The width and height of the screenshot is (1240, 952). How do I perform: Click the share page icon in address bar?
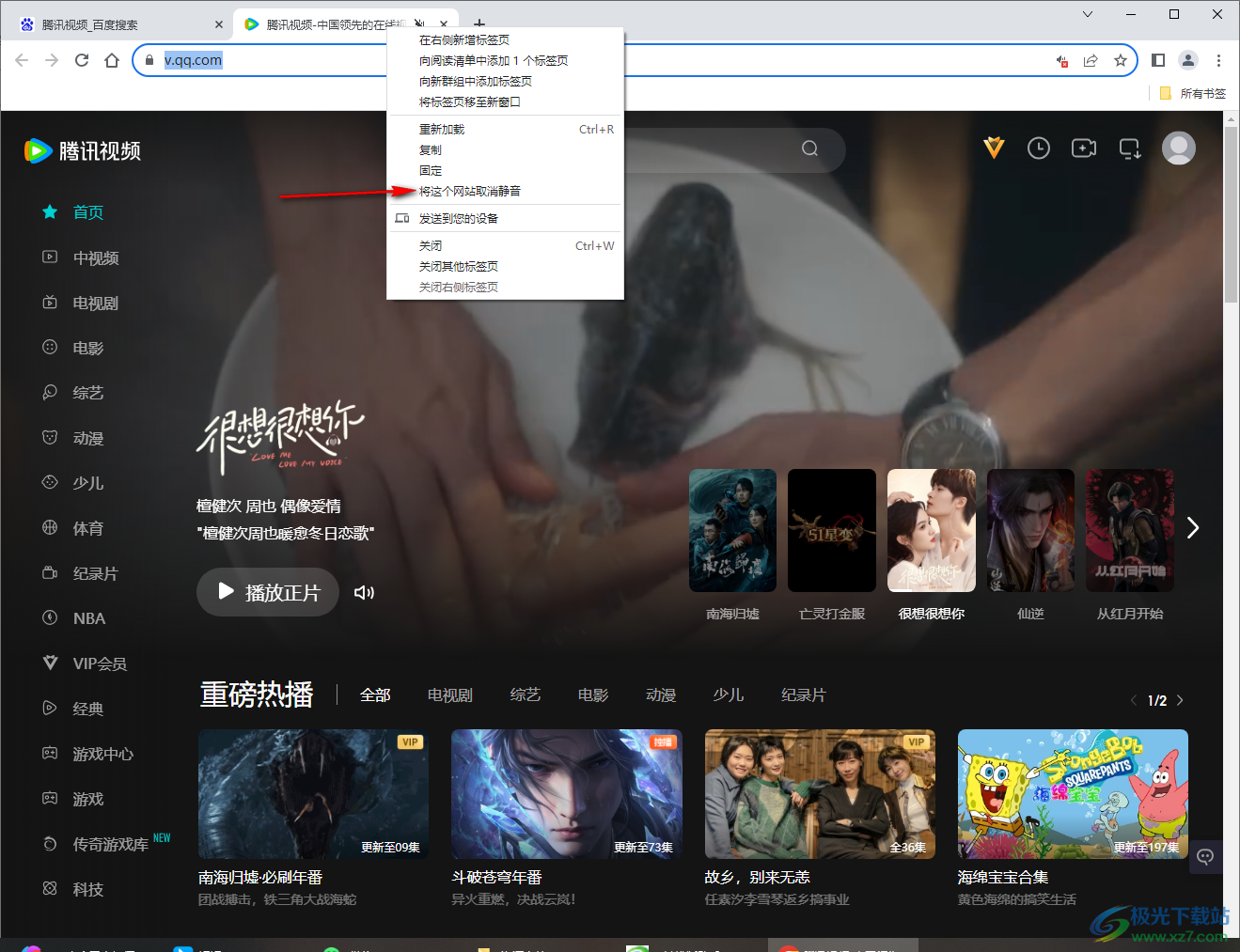1091,60
